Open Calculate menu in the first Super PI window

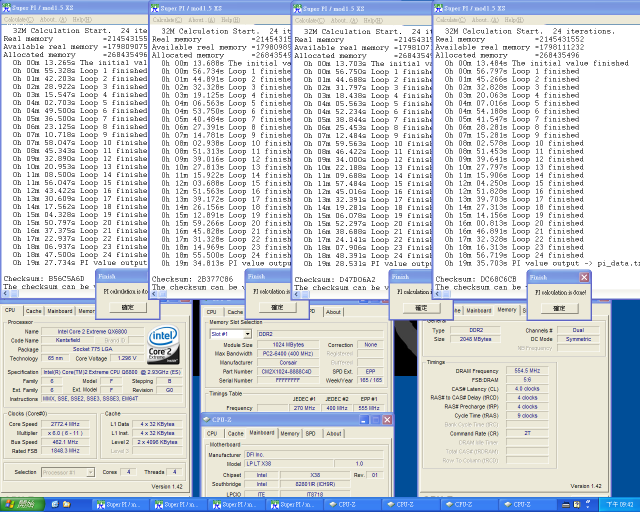18,20
